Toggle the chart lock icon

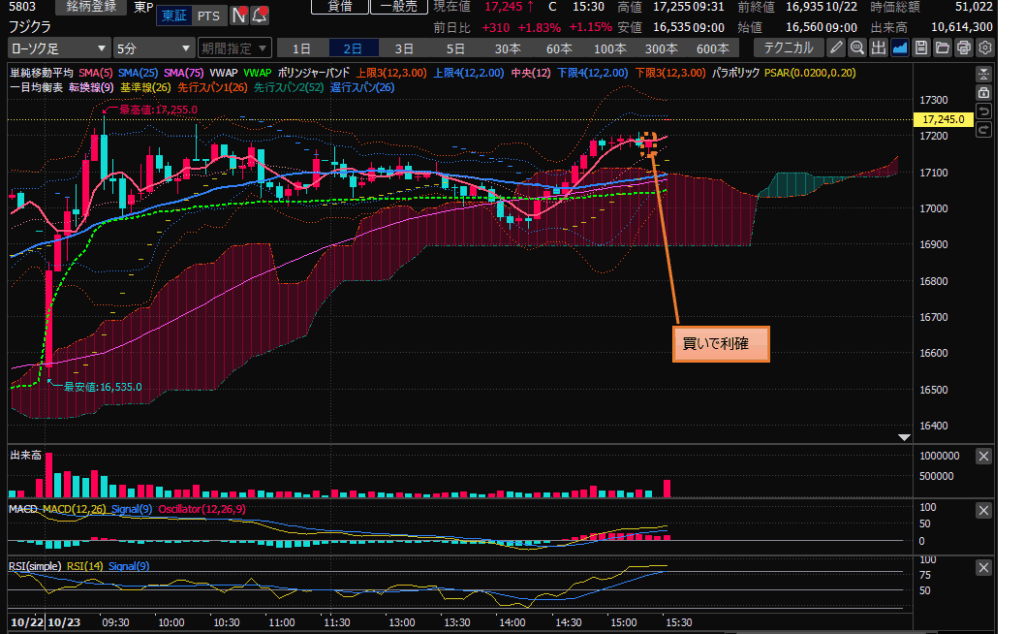pyautogui.click(x=984, y=92)
